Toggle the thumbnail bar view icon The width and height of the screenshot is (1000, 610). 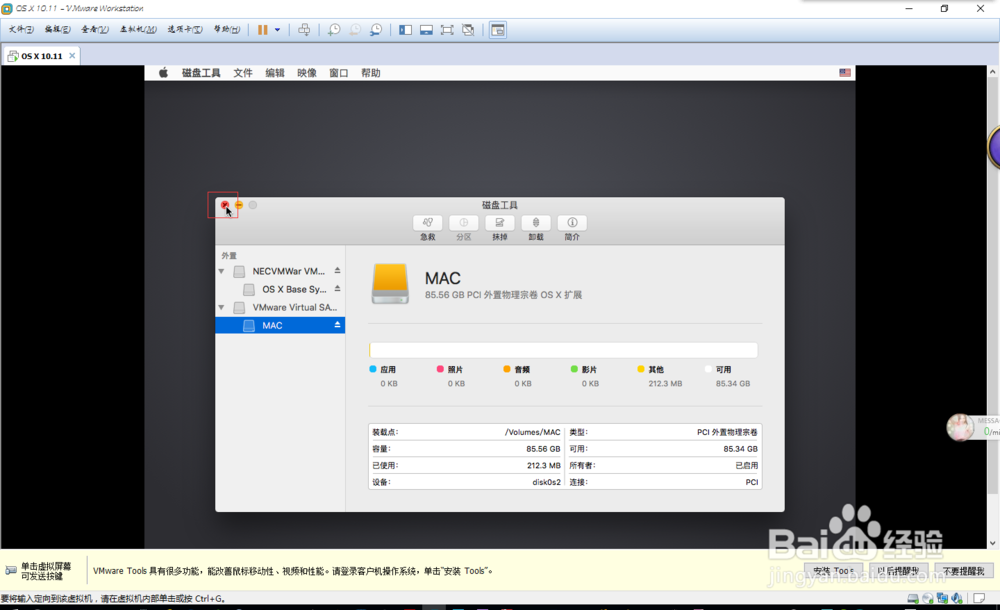tap(426, 30)
